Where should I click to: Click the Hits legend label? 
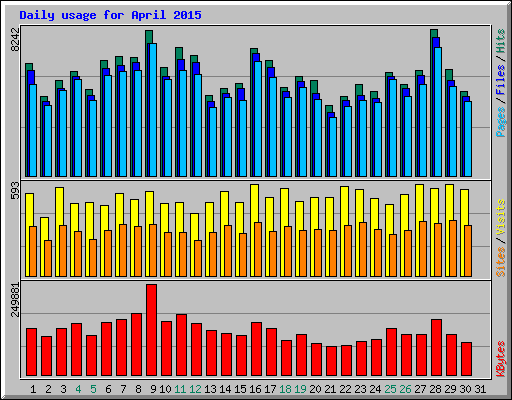(x=501, y=41)
